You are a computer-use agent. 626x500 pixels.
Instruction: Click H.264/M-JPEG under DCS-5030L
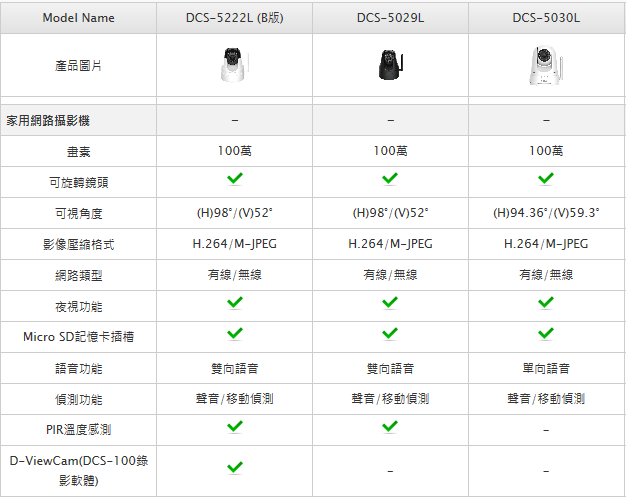point(546,244)
